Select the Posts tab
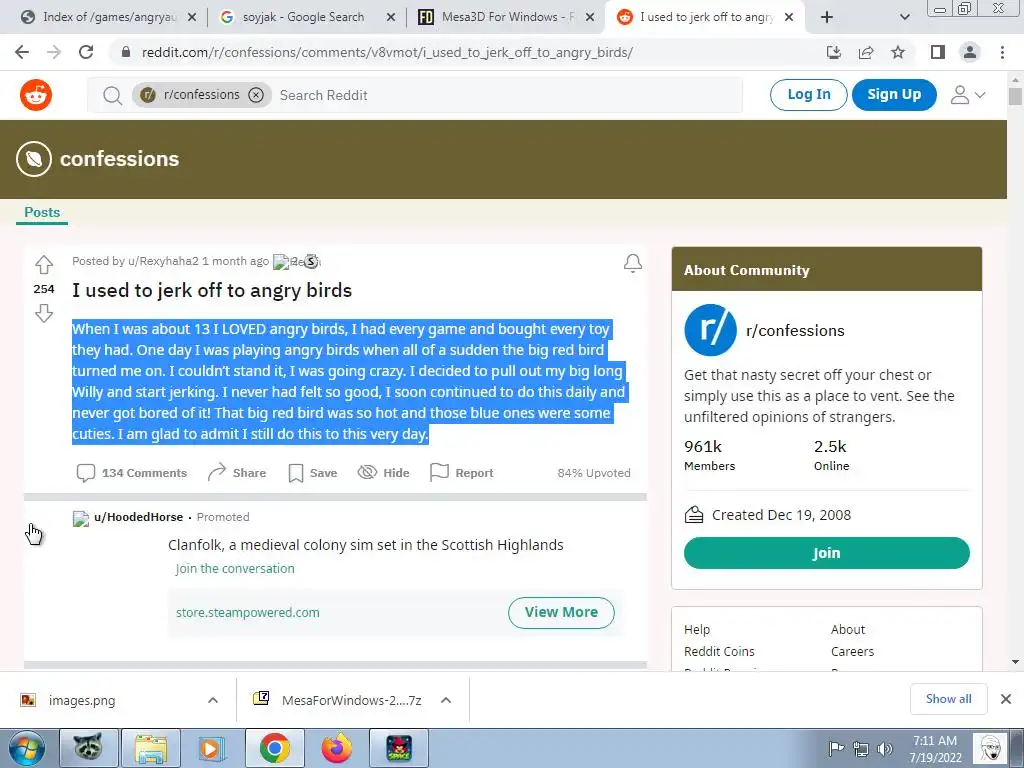1024x768 pixels. pos(42,212)
